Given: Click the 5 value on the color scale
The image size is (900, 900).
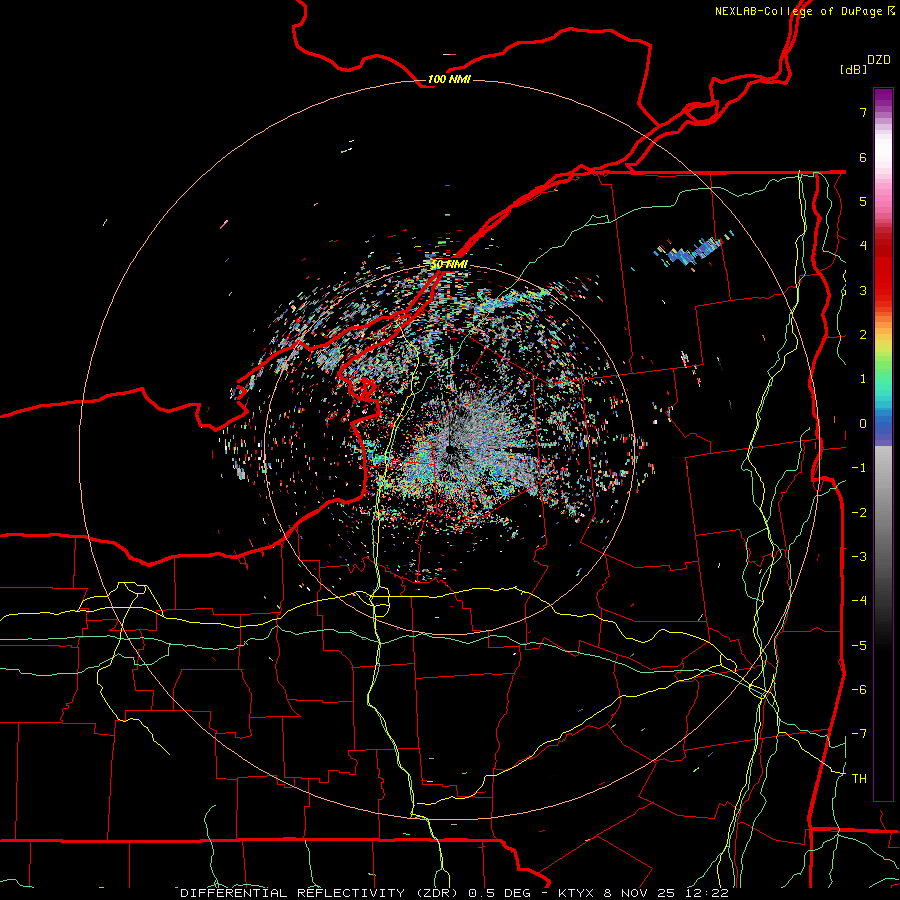Looking at the screenshot, I should click(x=863, y=201).
